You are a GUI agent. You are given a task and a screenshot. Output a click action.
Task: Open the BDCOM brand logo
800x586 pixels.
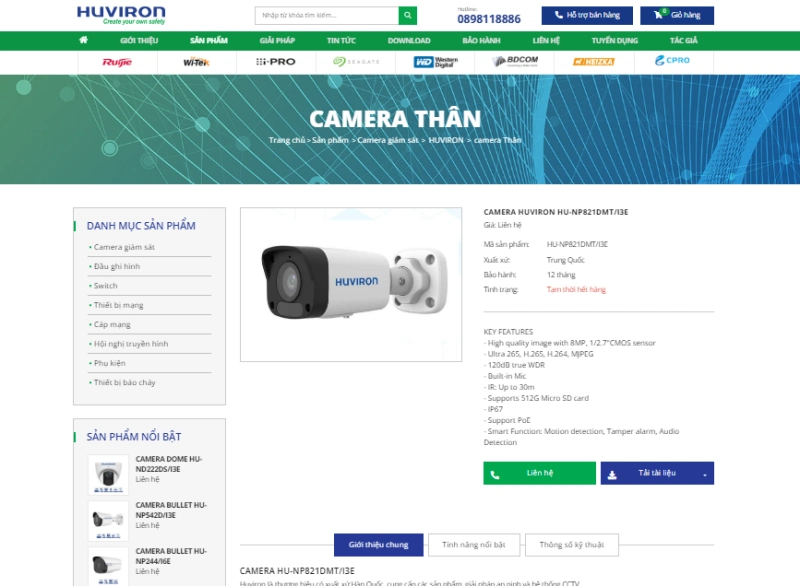(515, 61)
